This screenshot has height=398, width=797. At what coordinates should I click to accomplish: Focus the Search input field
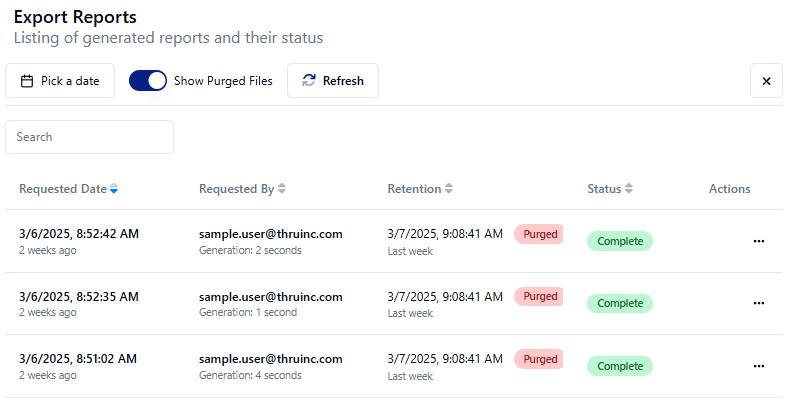coord(89,137)
